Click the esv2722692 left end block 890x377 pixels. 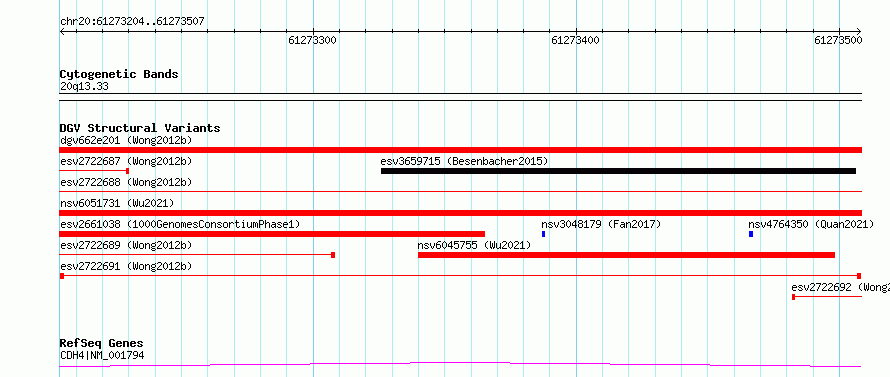[x=794, y=297]
